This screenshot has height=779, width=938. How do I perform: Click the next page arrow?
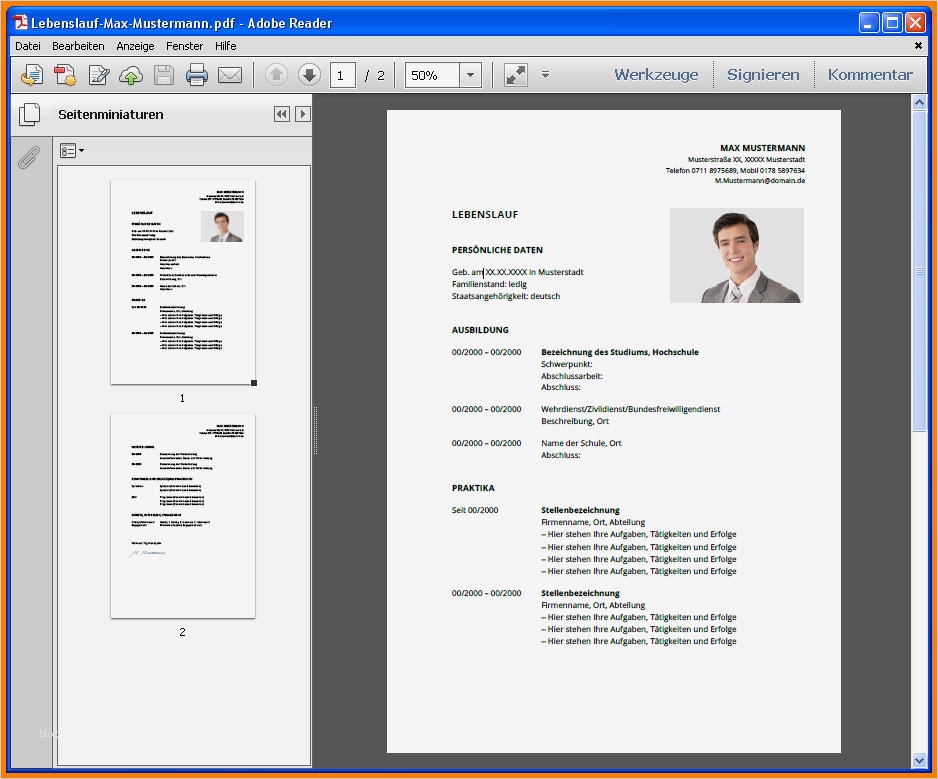(309, 74)
